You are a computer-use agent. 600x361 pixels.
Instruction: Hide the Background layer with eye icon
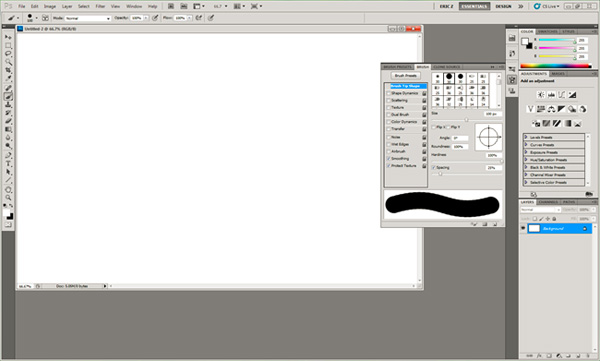point(523,228)
